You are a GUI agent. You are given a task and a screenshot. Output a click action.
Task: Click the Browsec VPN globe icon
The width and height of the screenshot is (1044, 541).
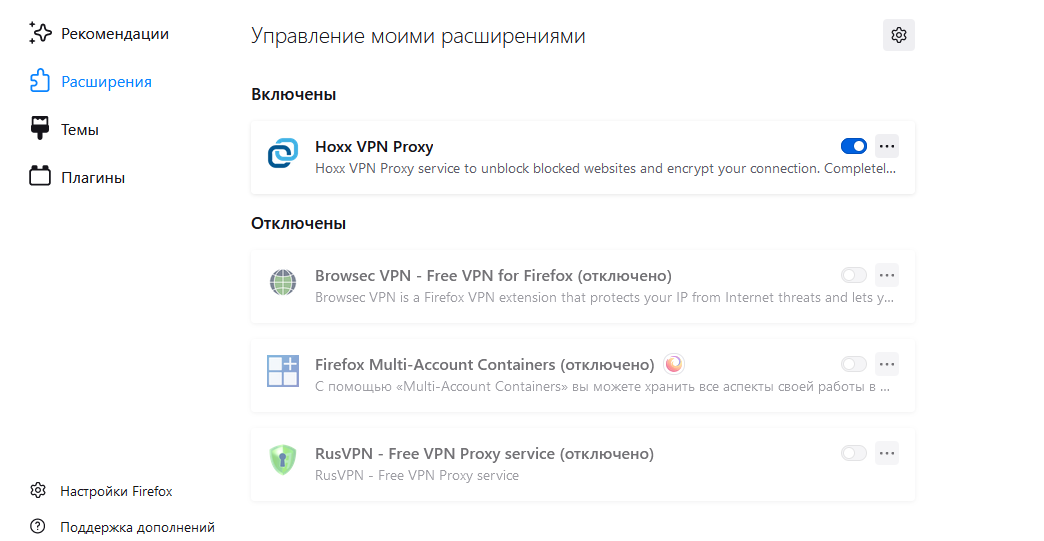point(283,282)
